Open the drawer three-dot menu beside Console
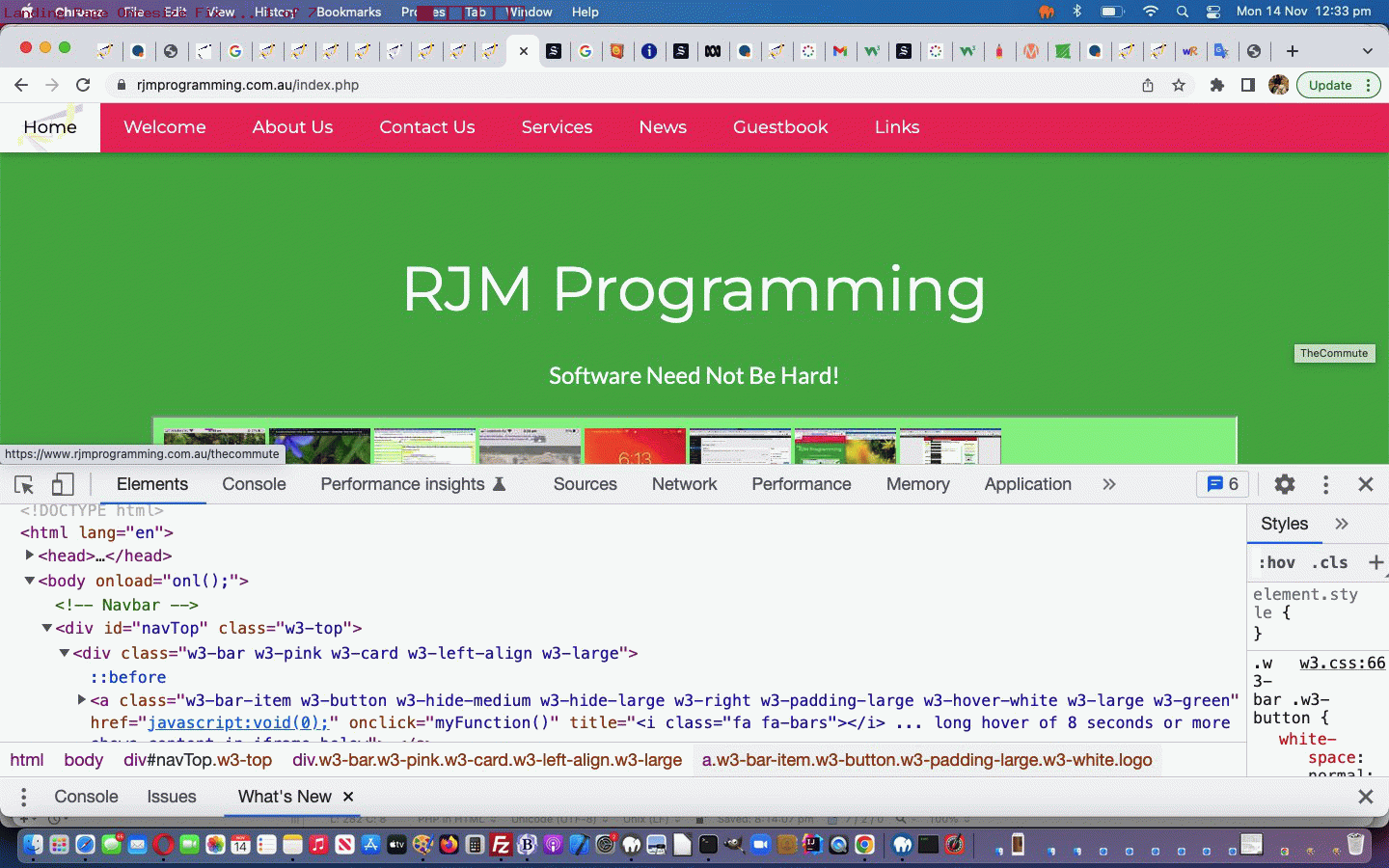Screen dimensions: 1389x868 click(24, 797)
